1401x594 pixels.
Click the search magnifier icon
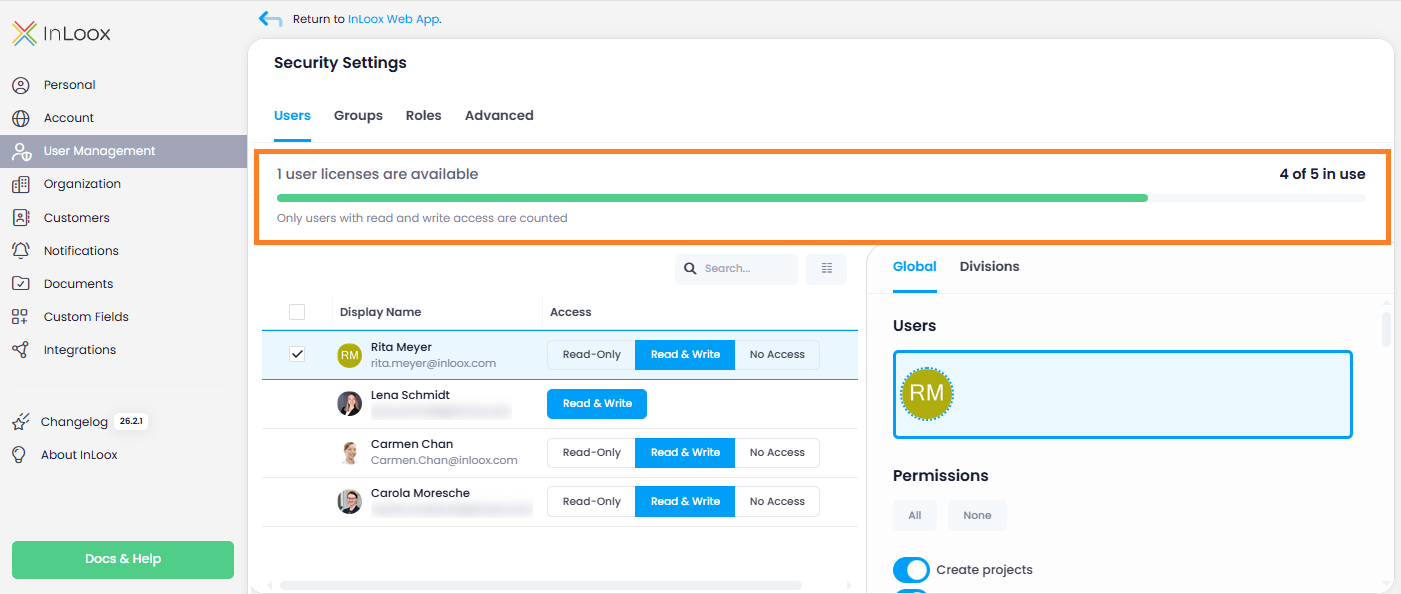pyautogui.click(x=691, y=268)
